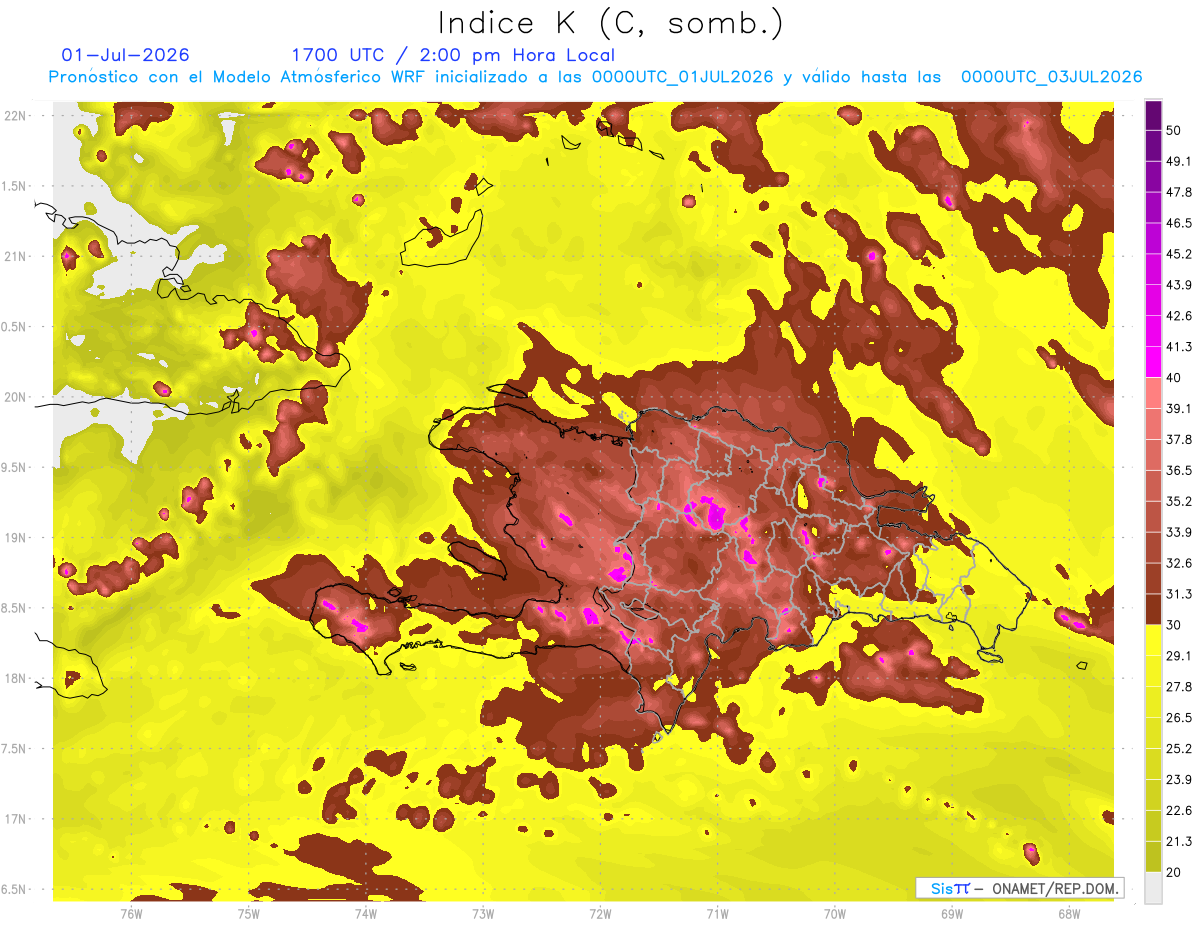Click the 21N latitude label
The width and height of the screenshot is (1200, 927).
click(15, 256)
